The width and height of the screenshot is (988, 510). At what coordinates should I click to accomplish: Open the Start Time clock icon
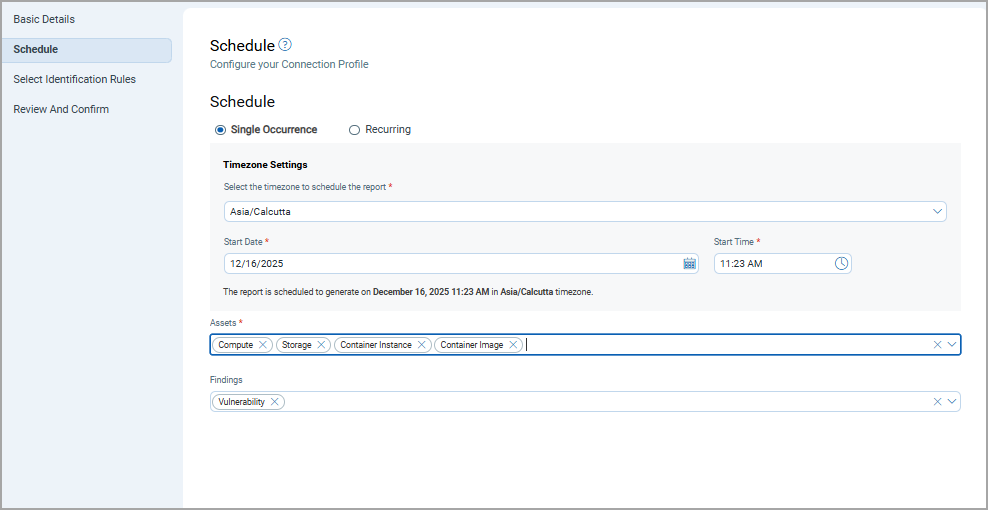point(841,264)
